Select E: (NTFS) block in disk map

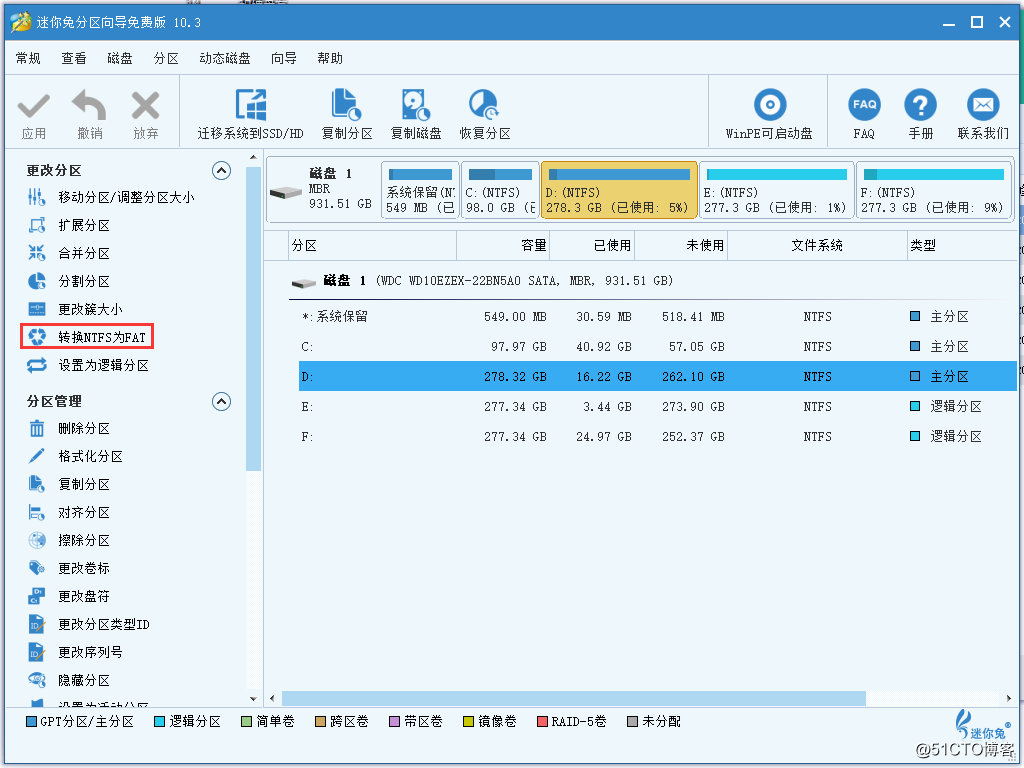click(x=776, y=190)
